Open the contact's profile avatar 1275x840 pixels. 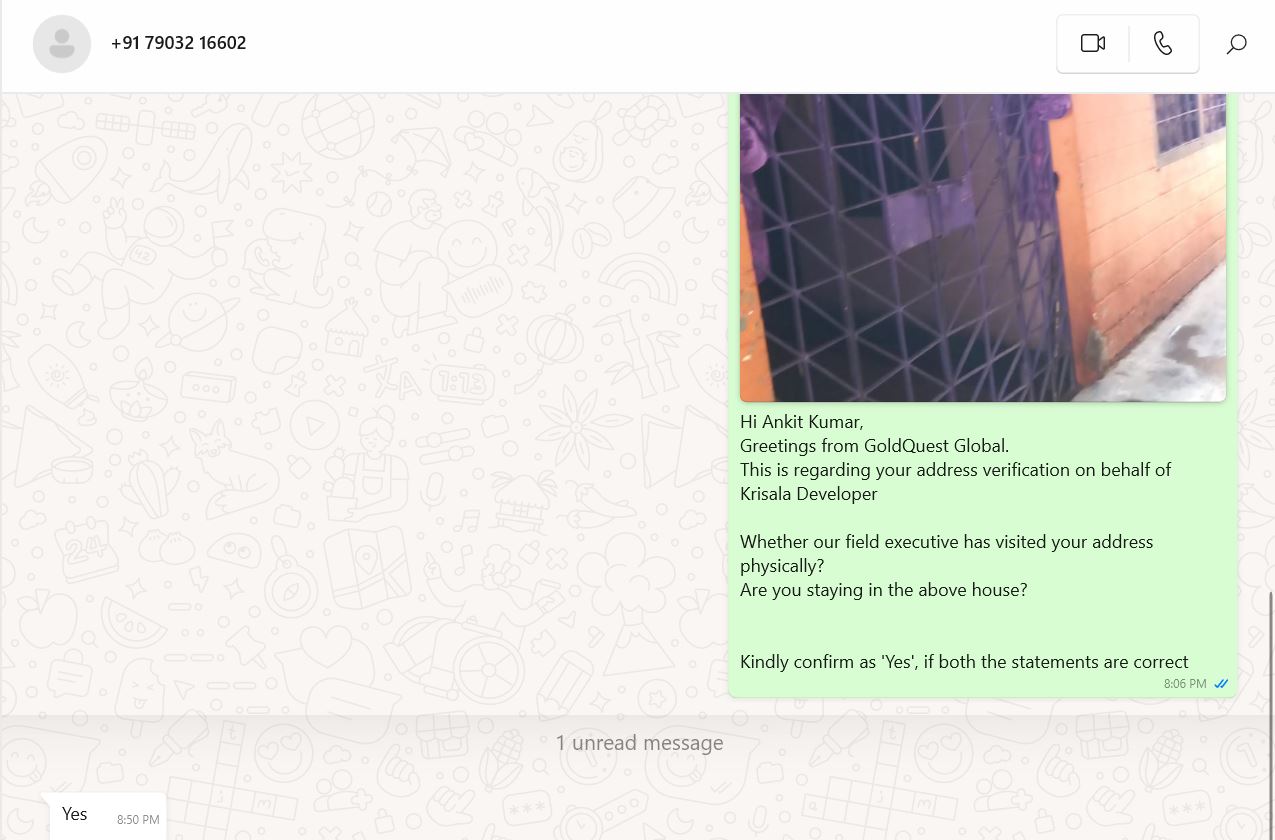click(62, 44)
